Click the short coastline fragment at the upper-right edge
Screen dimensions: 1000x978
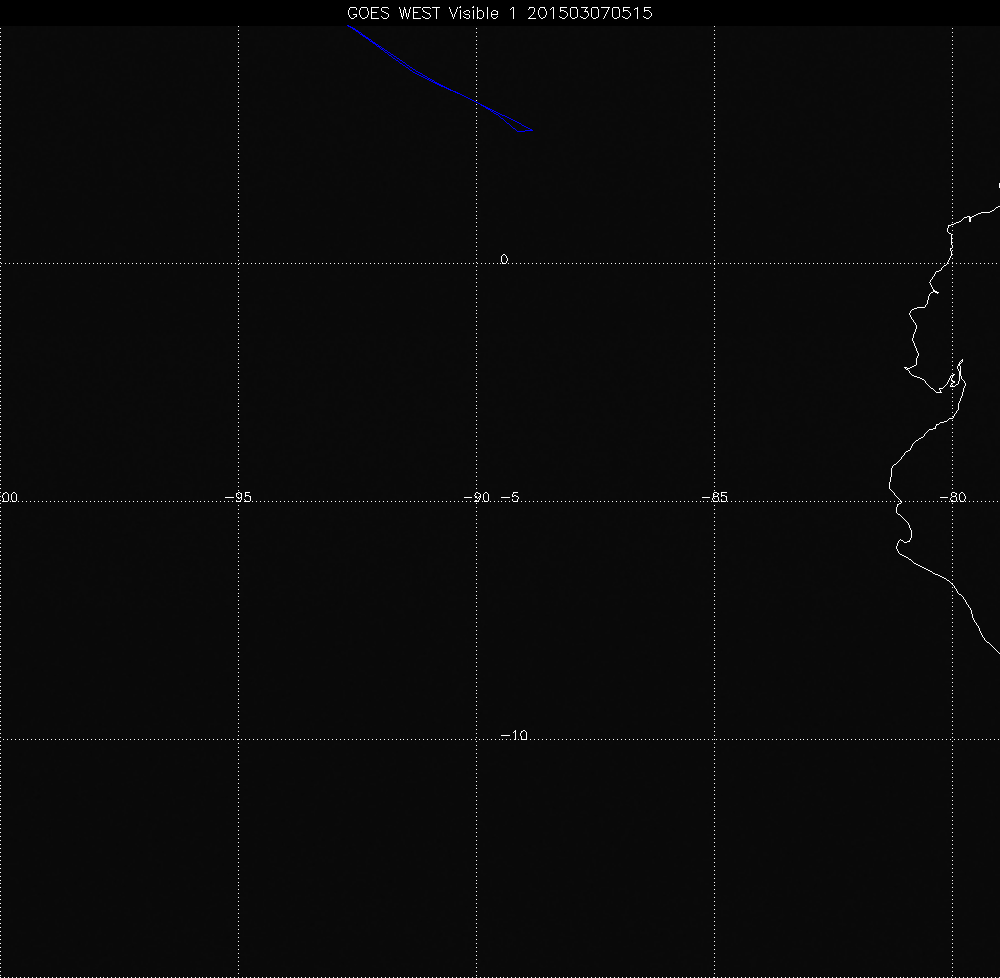tap(998, 185)
